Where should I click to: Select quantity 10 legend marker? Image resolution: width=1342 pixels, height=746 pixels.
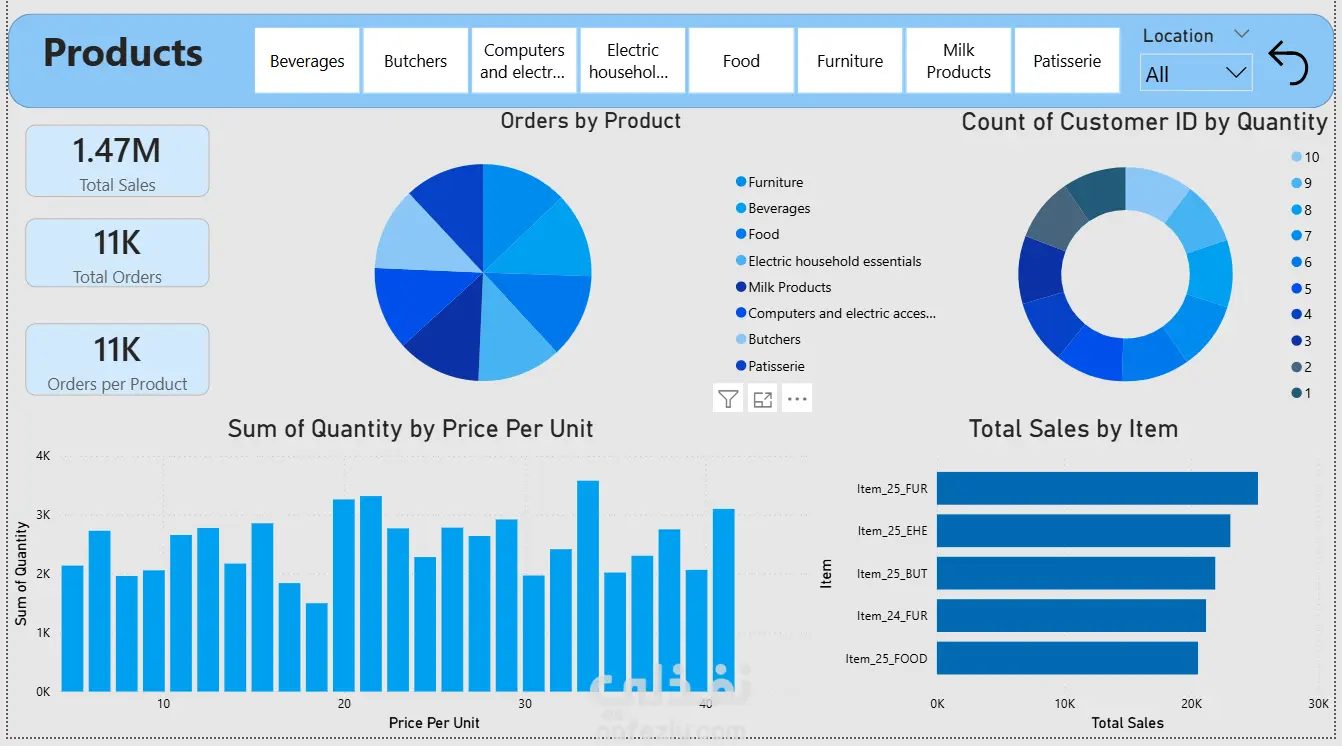tap(1297, 157)
